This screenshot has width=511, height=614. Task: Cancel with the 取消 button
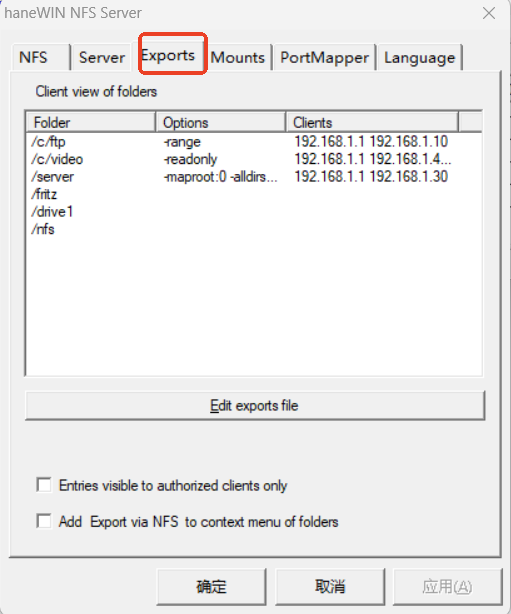pos(330,587)
